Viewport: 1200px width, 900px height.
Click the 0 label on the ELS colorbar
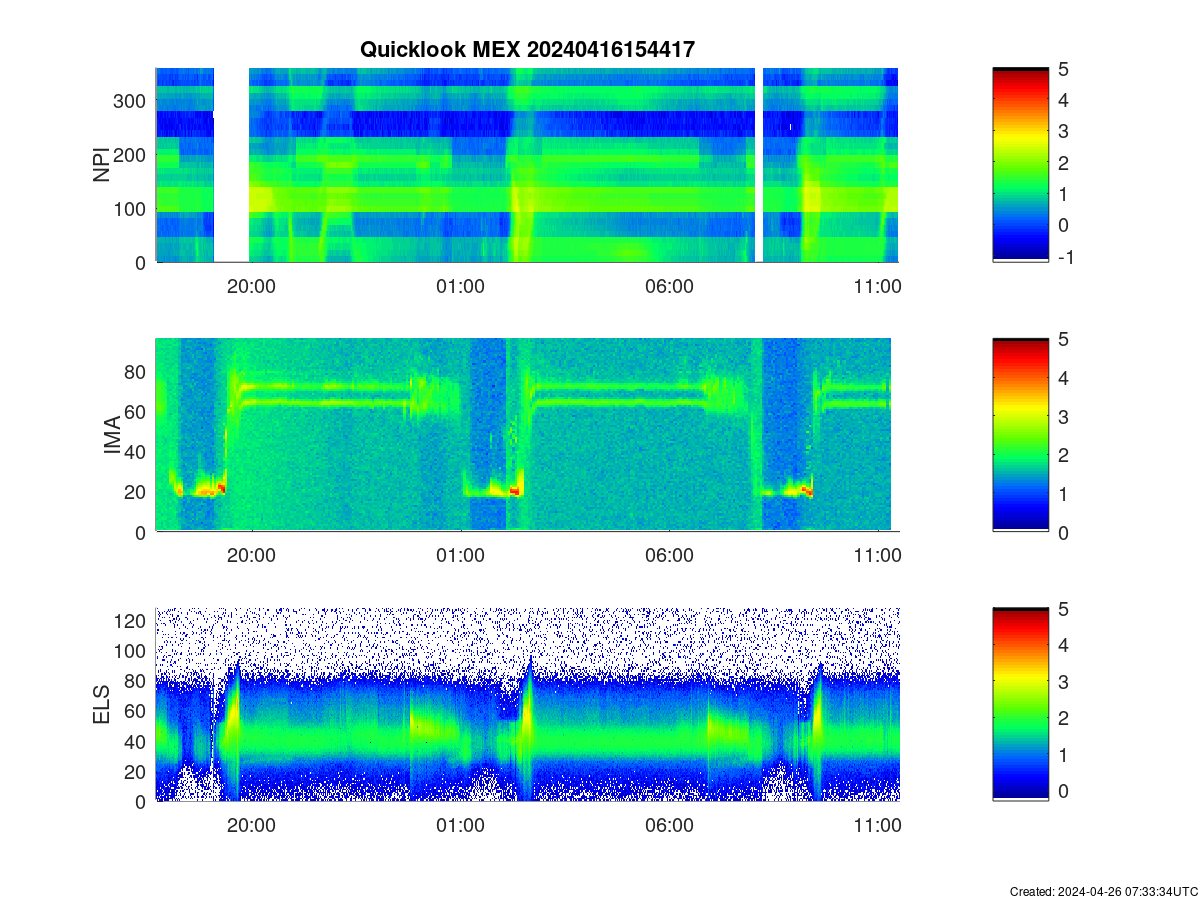[x=1064, y=791]
